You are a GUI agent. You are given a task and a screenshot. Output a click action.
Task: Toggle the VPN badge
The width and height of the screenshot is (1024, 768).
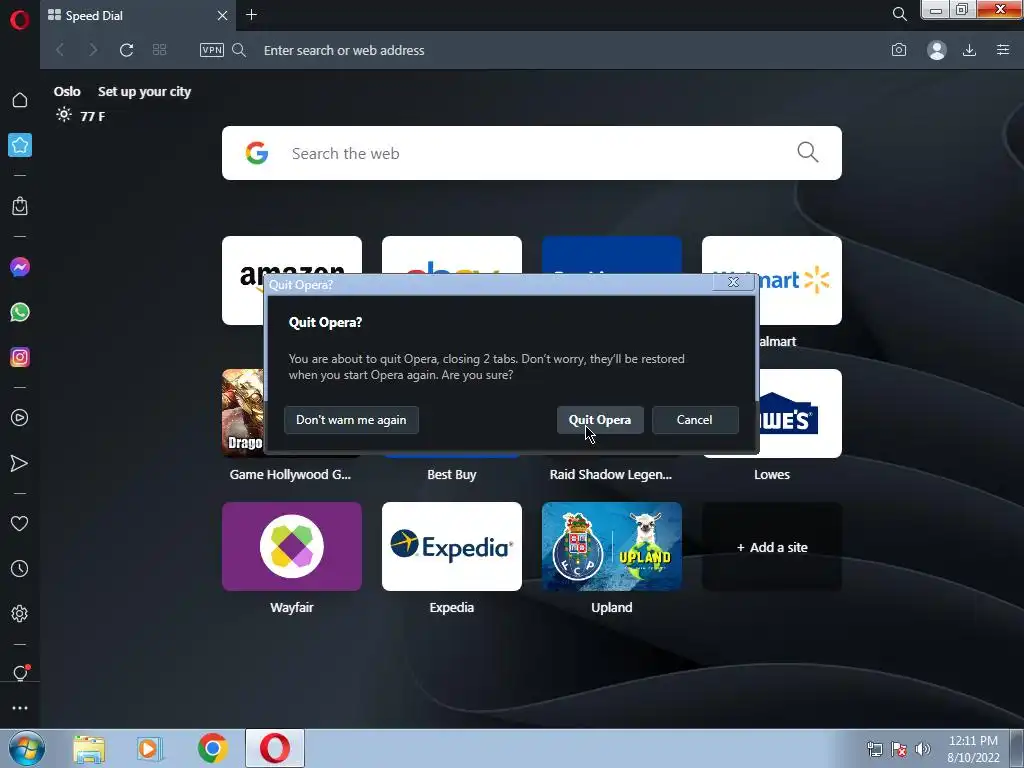pyautogui.click(x=212, y=50)
